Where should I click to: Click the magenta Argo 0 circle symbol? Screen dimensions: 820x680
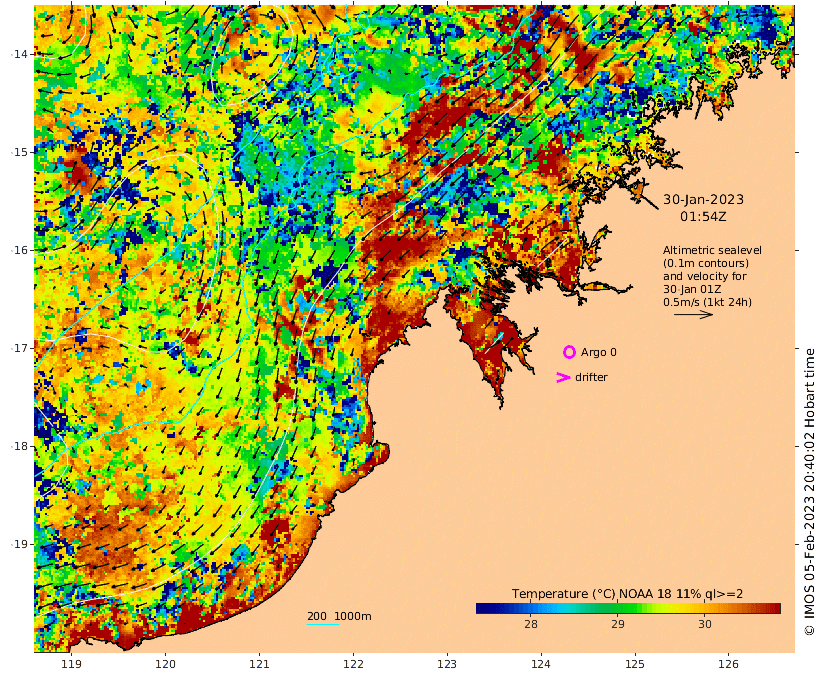(570, 352)
